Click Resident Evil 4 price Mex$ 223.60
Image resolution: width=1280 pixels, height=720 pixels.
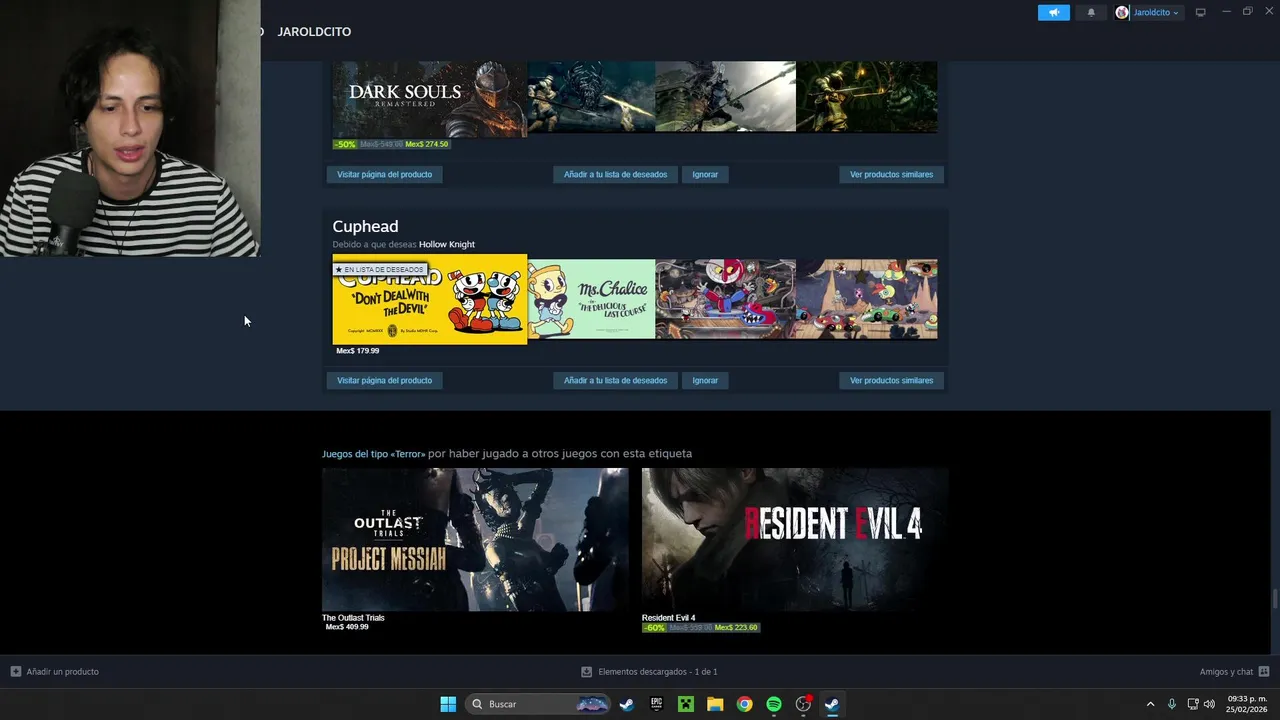[x=736, y=628]
